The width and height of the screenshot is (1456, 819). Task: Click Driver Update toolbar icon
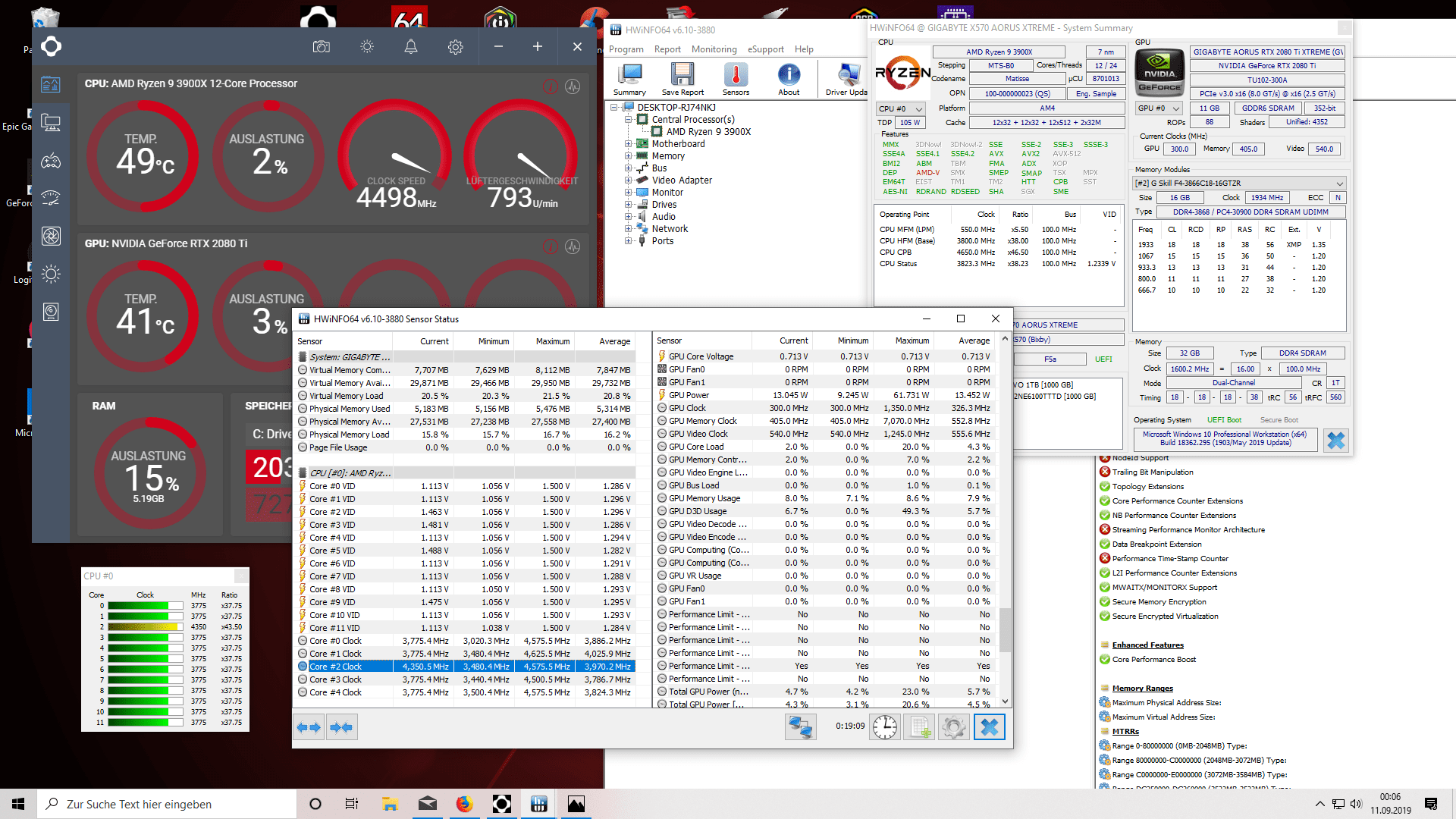(x=847, y=79)
